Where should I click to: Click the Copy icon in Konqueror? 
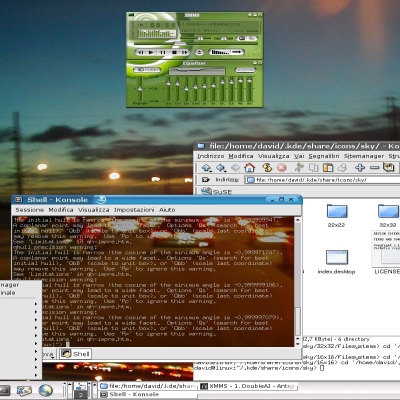(x=313, y=167)
